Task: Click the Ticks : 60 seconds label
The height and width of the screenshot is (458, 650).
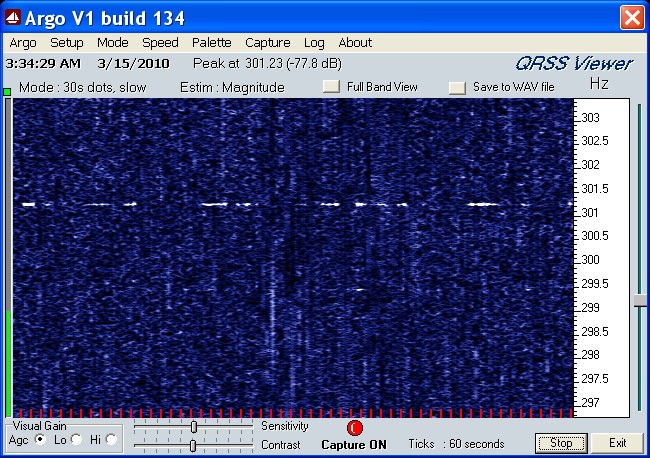Action: pyautogui.click(x=456, y=444)
